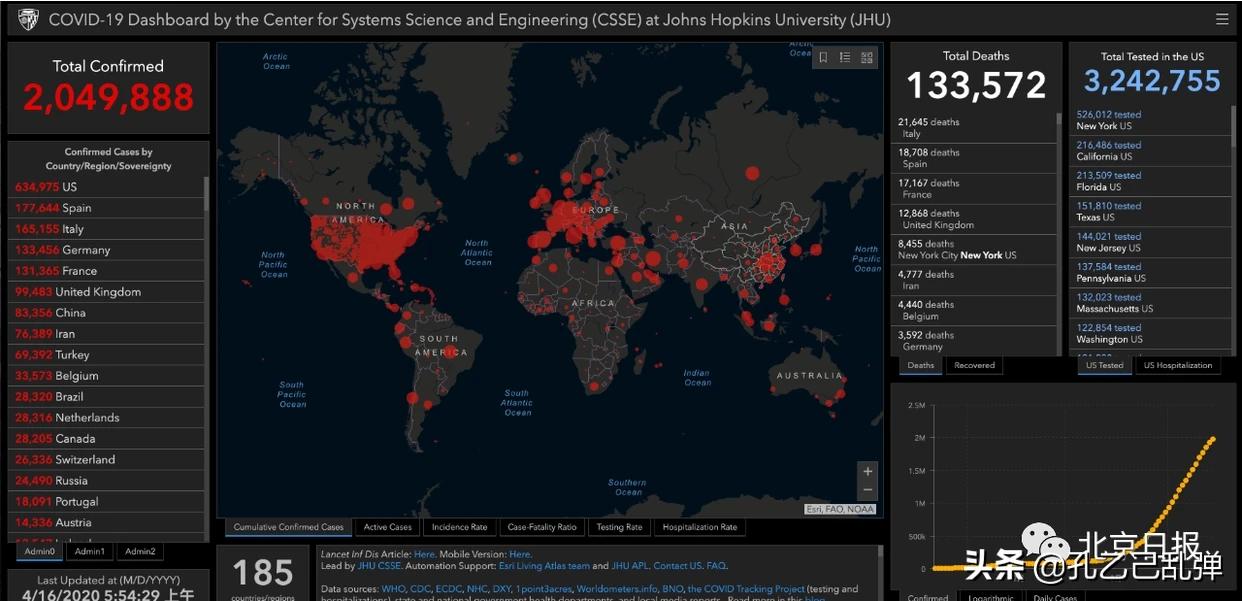Select the 69,392 Turkey row
Viewport: 1242px width, 601px height.
pos(108,355)
